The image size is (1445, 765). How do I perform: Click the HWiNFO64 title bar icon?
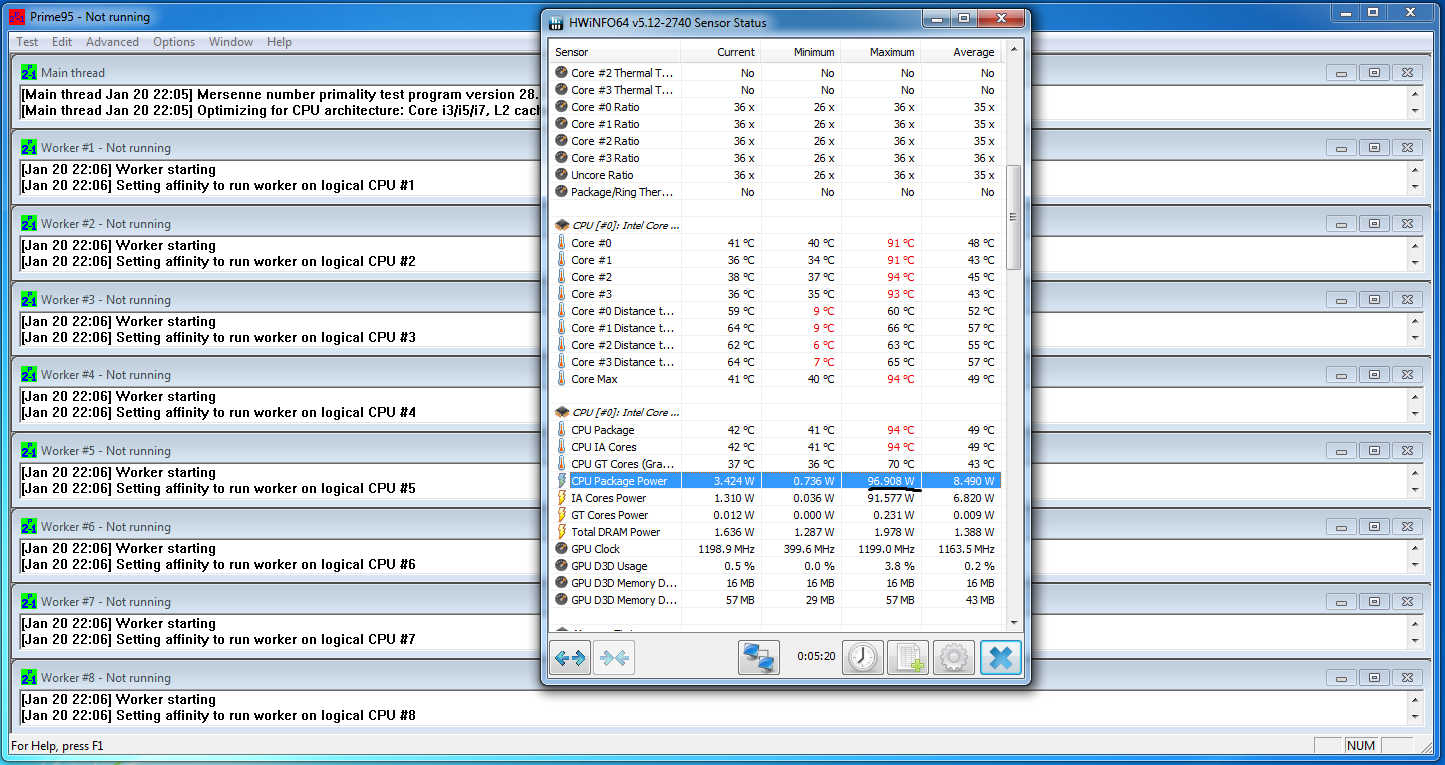pos(558,22)
